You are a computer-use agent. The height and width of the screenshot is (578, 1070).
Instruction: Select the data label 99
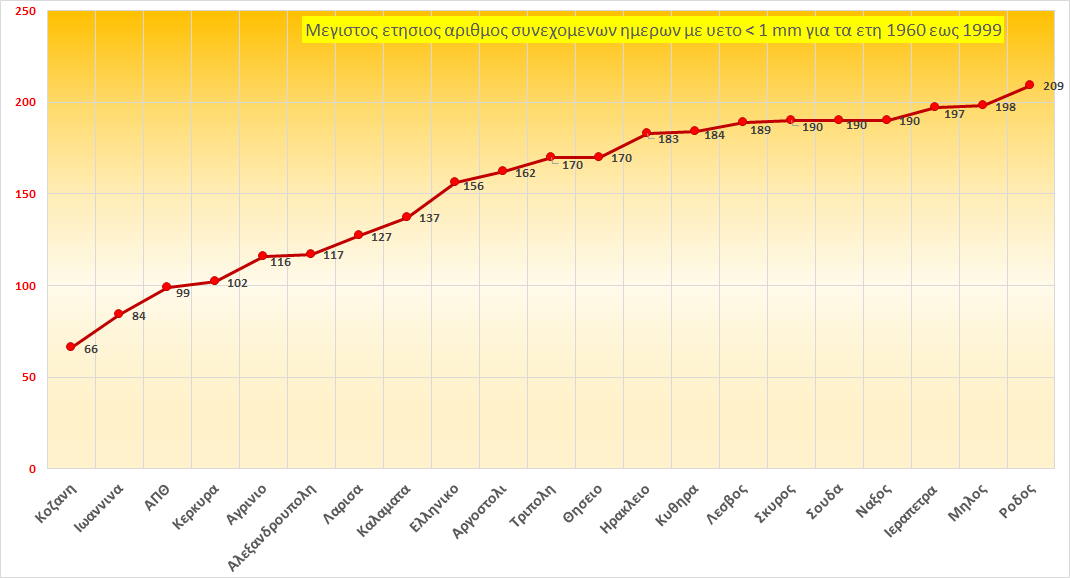tap(183, 293)
